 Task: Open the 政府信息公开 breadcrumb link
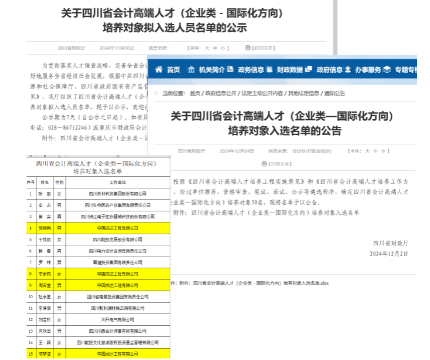point(221,93)
